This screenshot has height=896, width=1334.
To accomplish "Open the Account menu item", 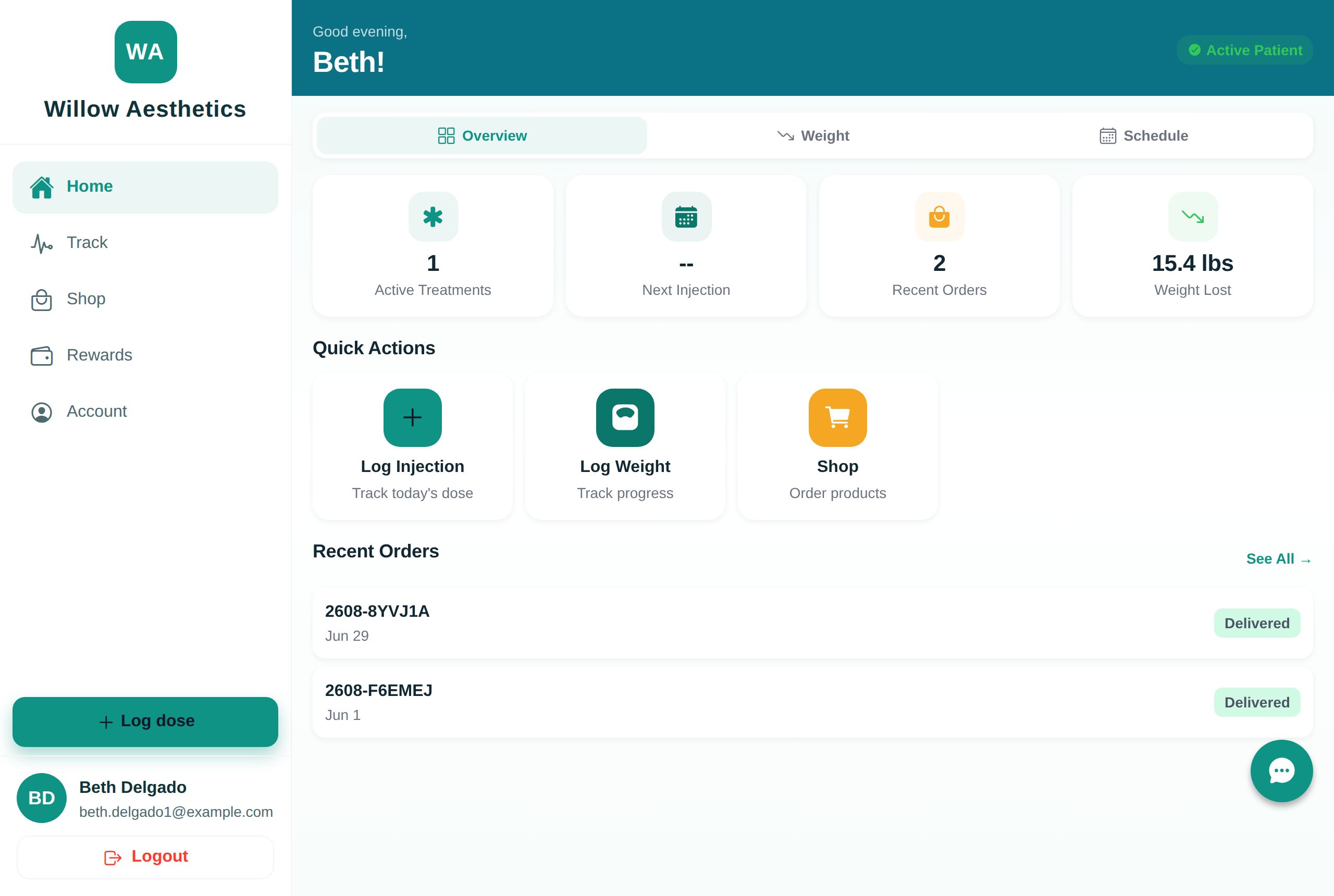I will tap(145, 412).
